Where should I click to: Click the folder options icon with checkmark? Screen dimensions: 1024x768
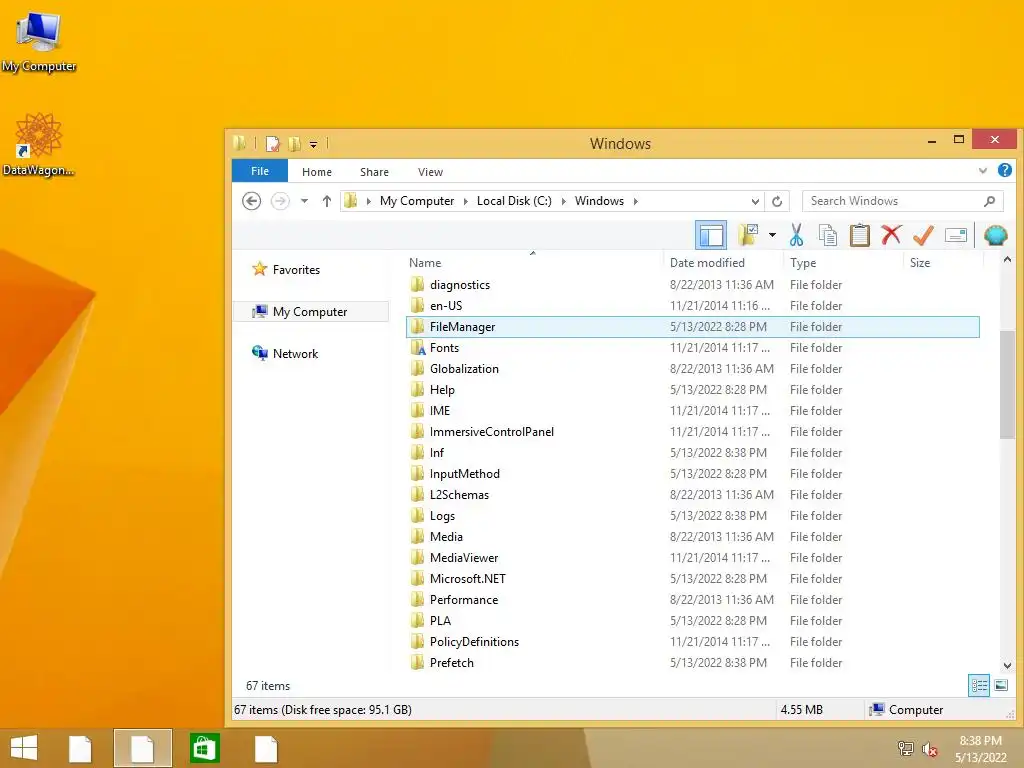[x=748, y=234]
